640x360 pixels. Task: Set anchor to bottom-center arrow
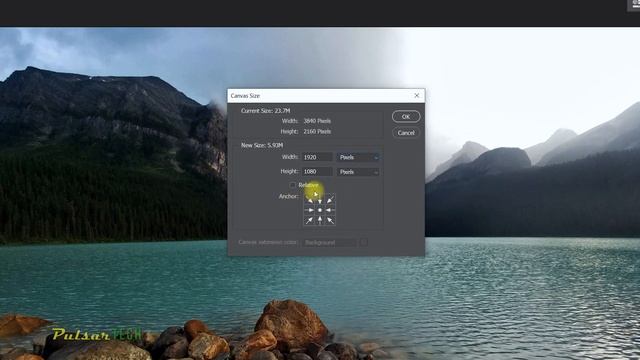[x=320, y=220]
